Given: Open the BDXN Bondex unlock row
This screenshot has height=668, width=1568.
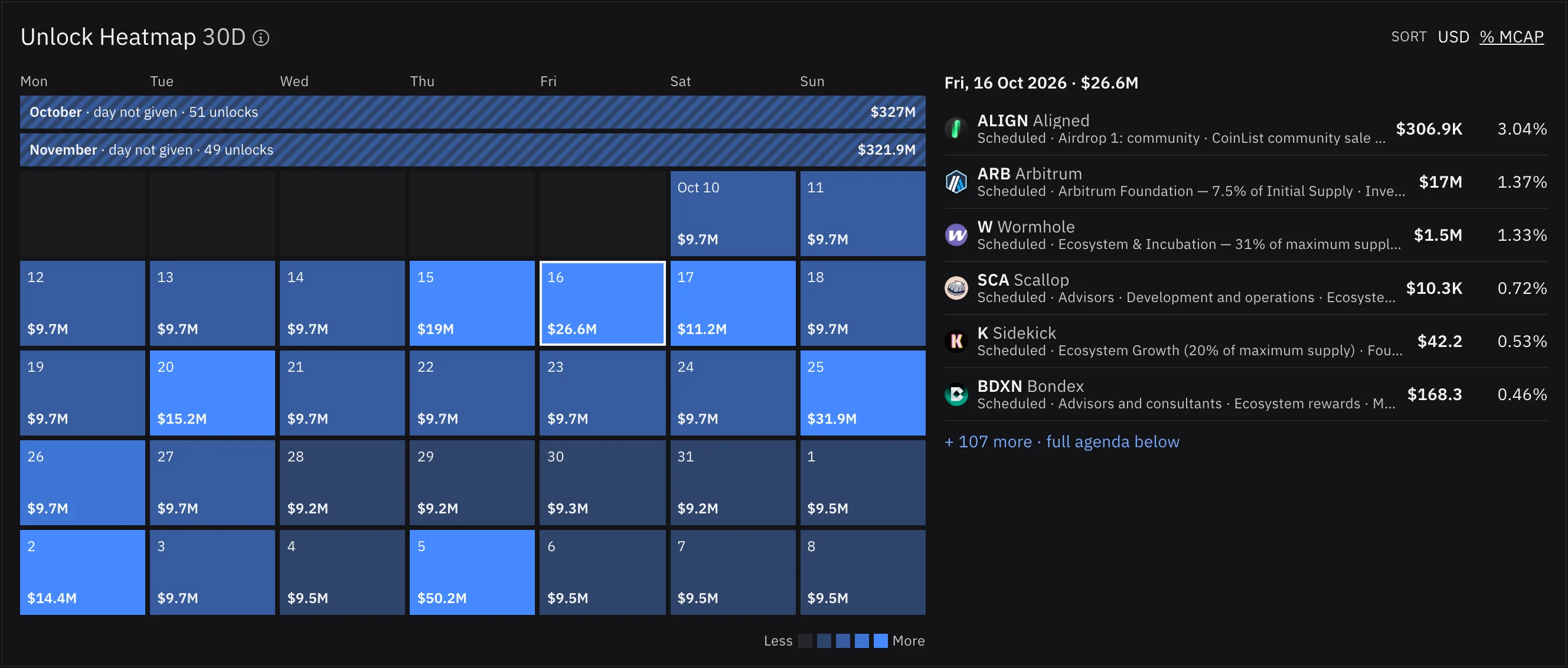Looking at the screenshot, I should [1246, 394].
